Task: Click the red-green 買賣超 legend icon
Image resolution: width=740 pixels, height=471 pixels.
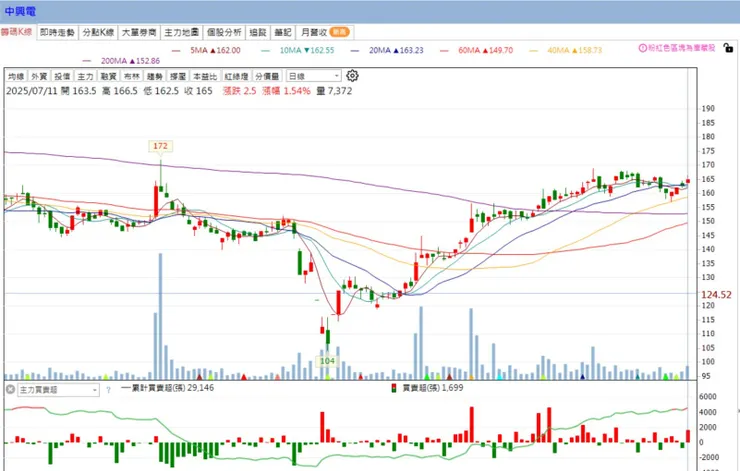Action: pyautogui.click(x=394, y=388)
